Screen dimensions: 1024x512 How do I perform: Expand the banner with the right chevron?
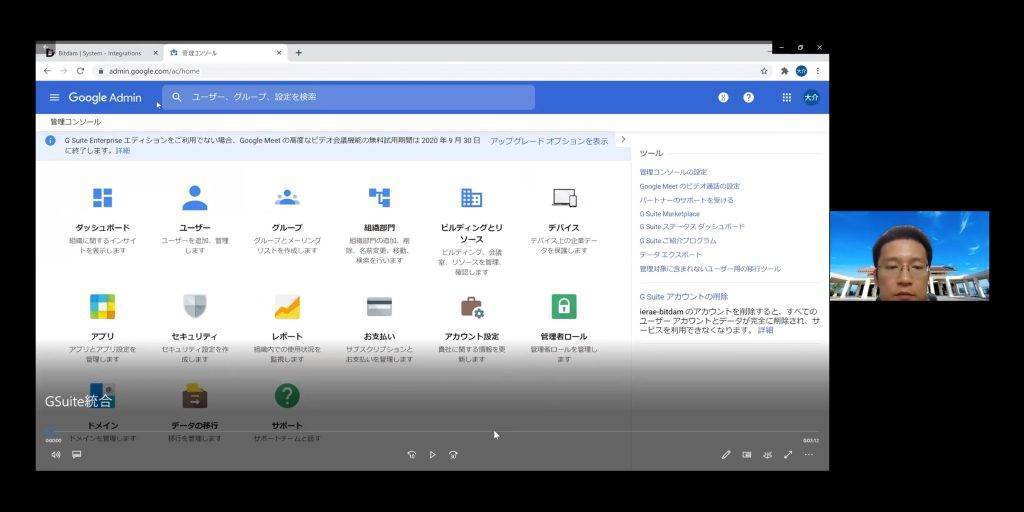pyautogui.click(x=623, y=140)
